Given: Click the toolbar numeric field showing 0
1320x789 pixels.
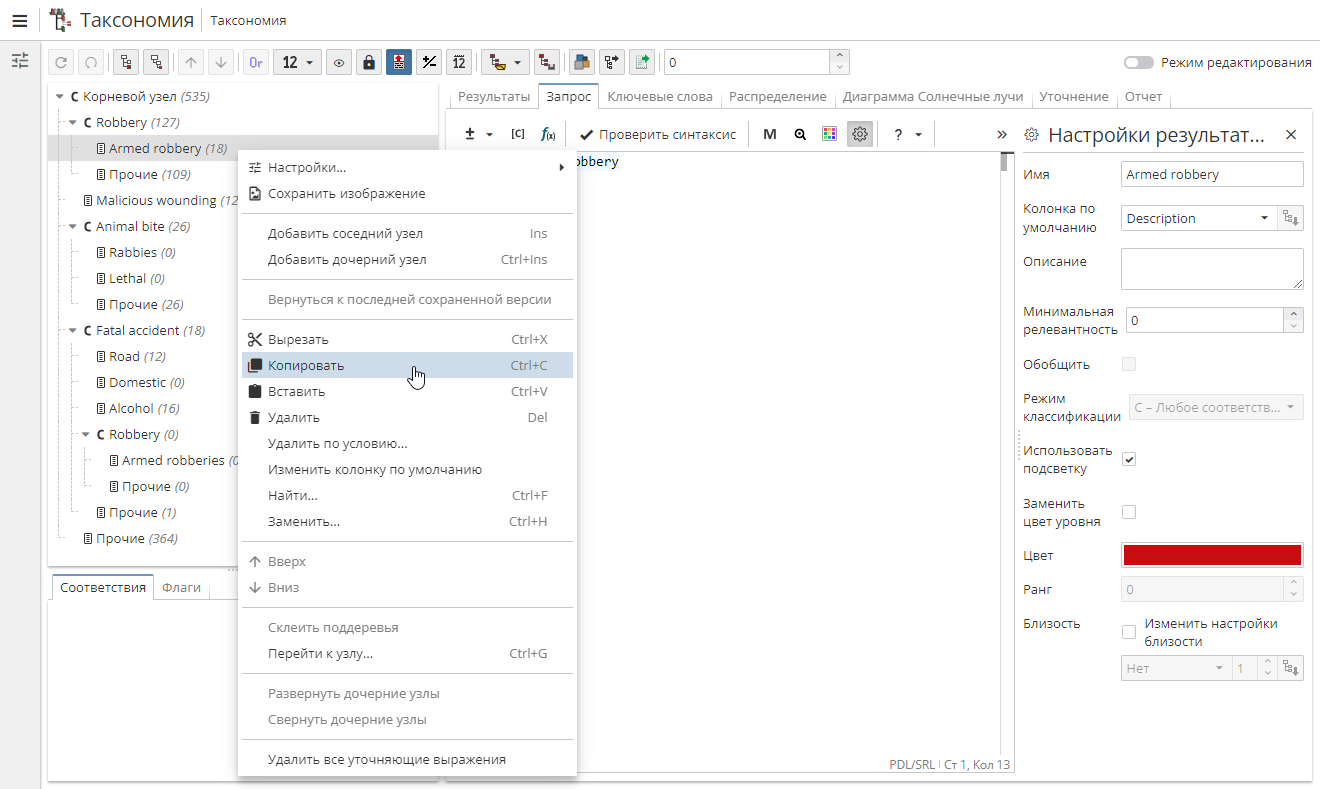Looking at the screenshot, I should 747,62.
